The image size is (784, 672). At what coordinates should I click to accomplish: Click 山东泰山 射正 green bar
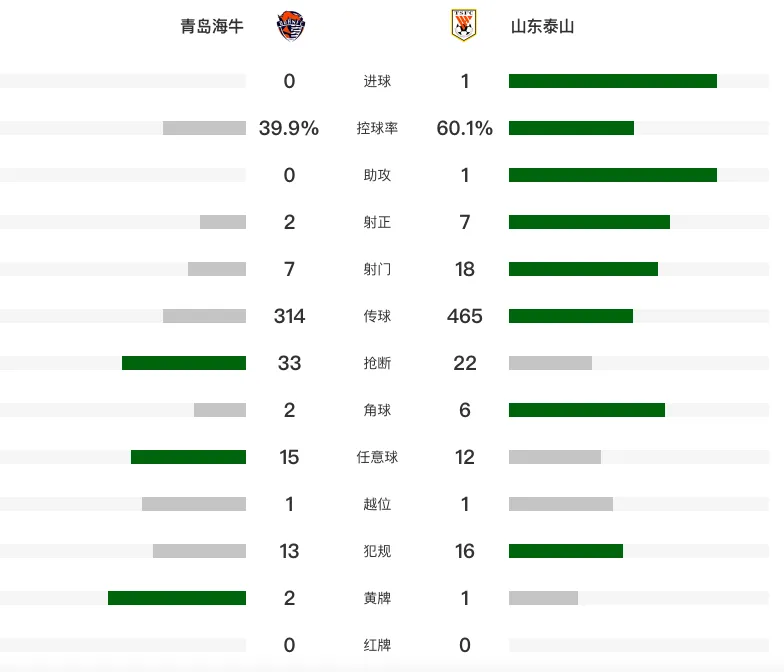(590, 222)
